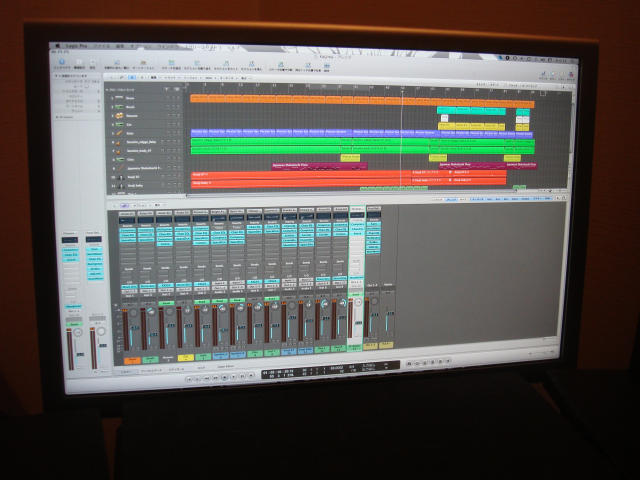640x480 pixels.
Task: Click the orange instrument icon on track 7
Action: 119,151
